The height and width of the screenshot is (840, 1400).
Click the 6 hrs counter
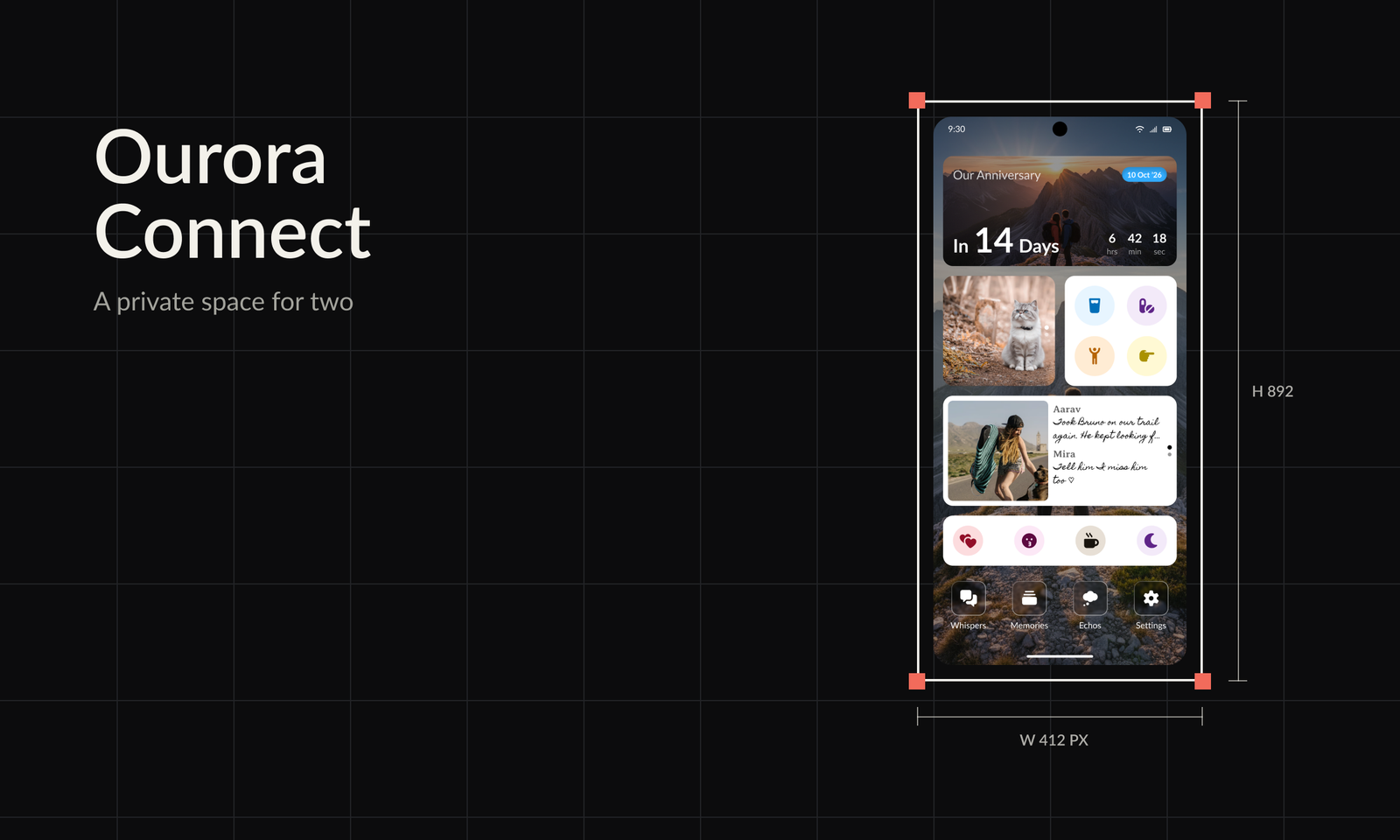1112,243
